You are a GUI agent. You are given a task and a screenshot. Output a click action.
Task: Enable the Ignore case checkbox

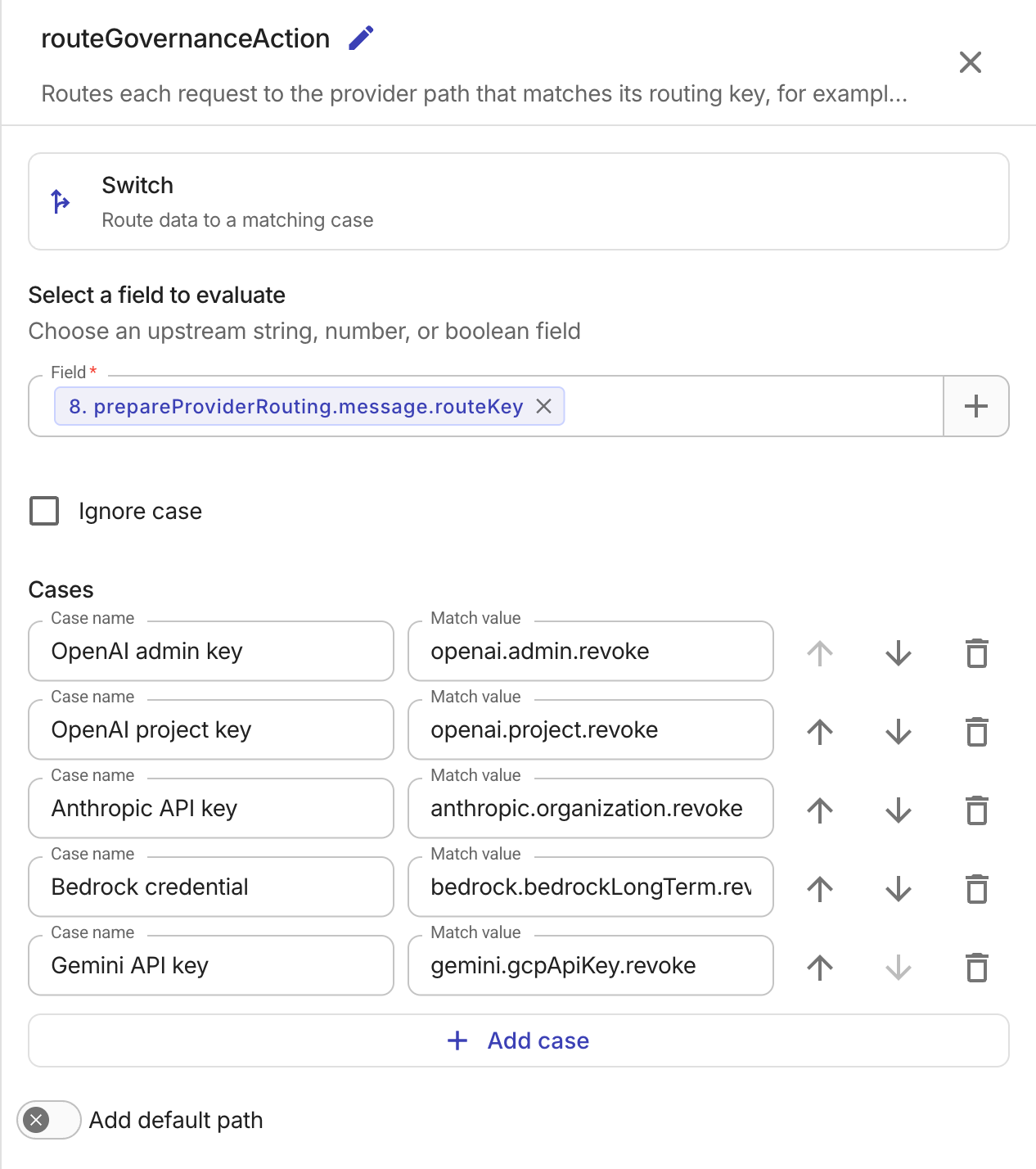pyautogui.click(x=44, y=511)
